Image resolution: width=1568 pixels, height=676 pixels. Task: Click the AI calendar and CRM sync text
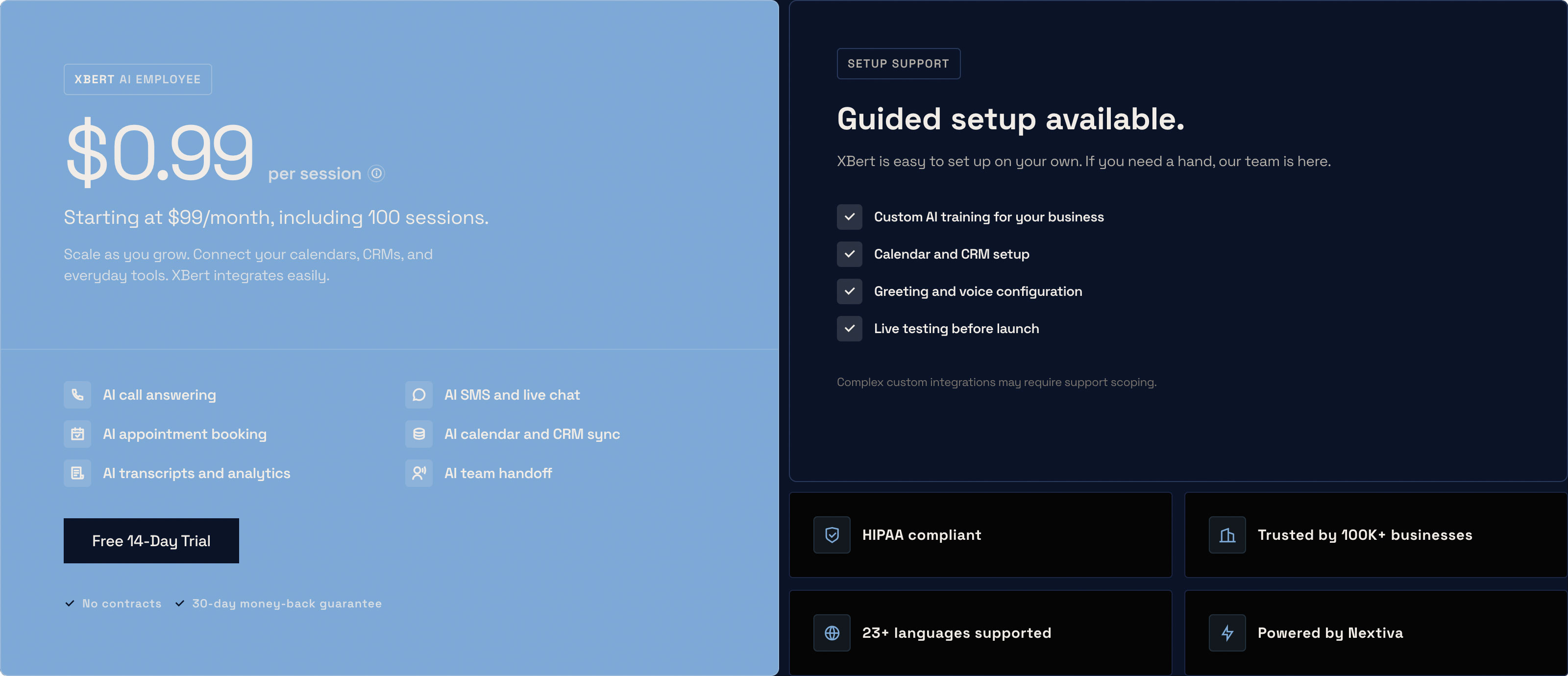532,435
